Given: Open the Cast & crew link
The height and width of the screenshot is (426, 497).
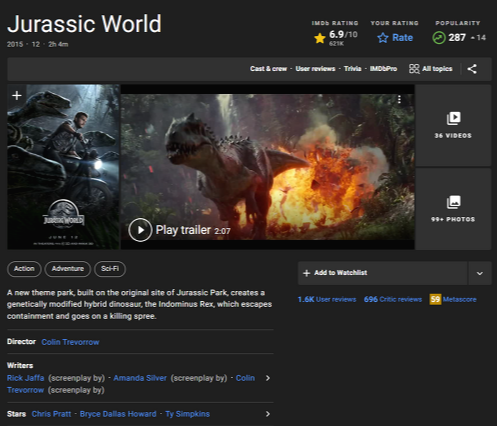Looking at the screenshot, I should coord(268,69).
